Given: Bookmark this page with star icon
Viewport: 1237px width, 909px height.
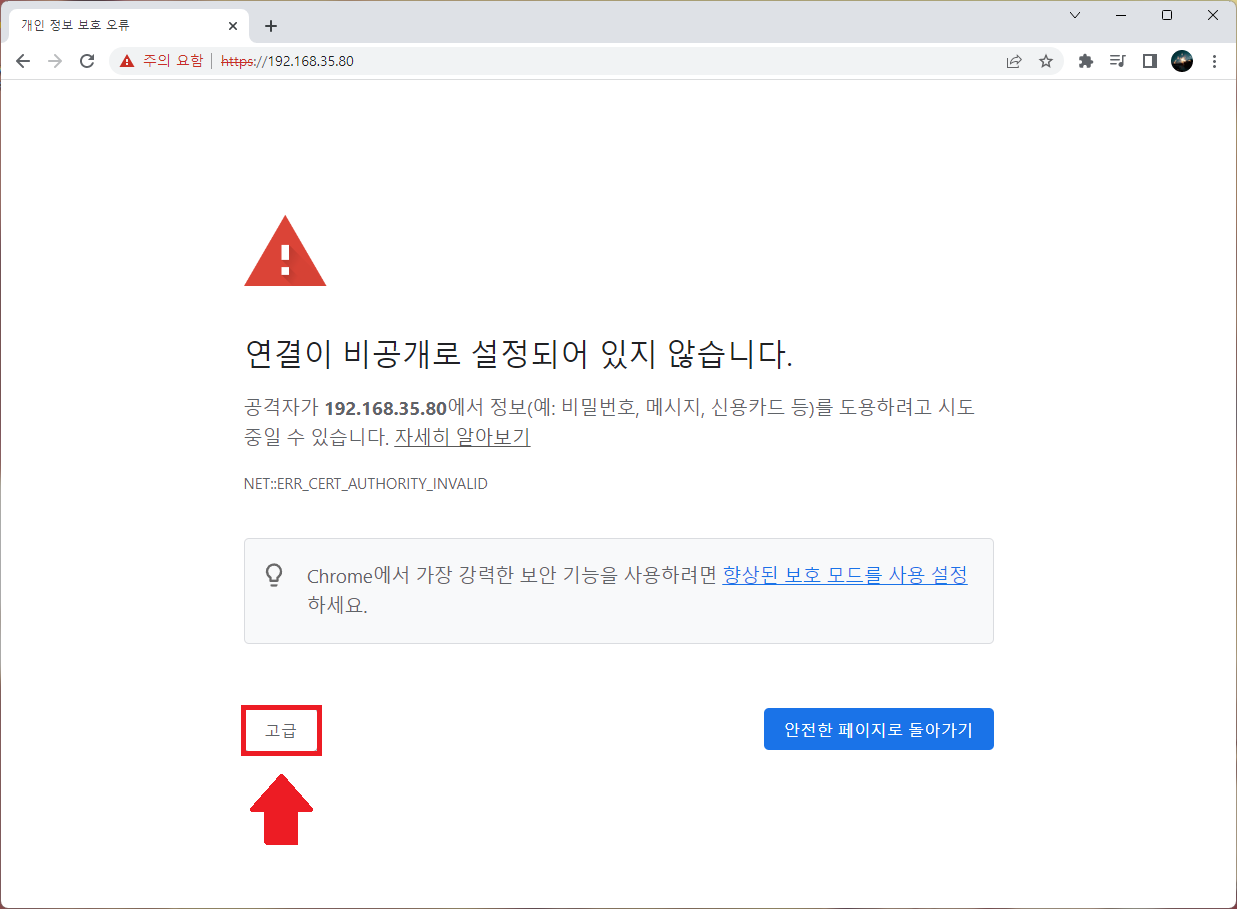Looking at the screenshot, I should (1046, 61).
